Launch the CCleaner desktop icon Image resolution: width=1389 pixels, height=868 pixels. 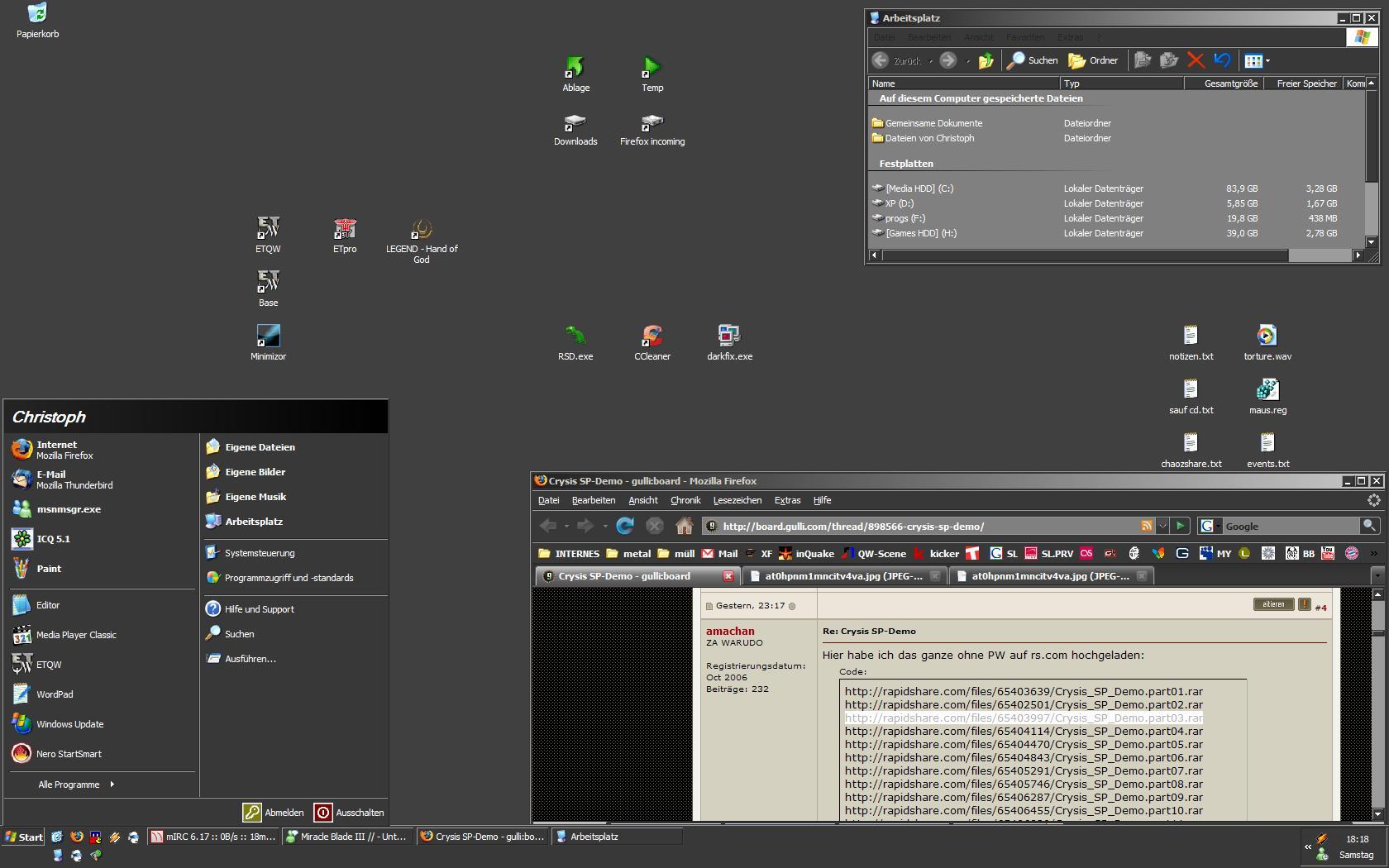(652, 342)
